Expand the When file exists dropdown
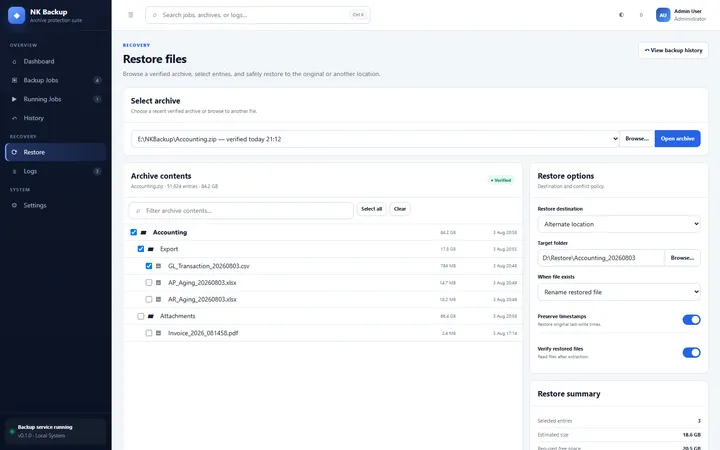The image size is (720, 450). coord(619,292)
